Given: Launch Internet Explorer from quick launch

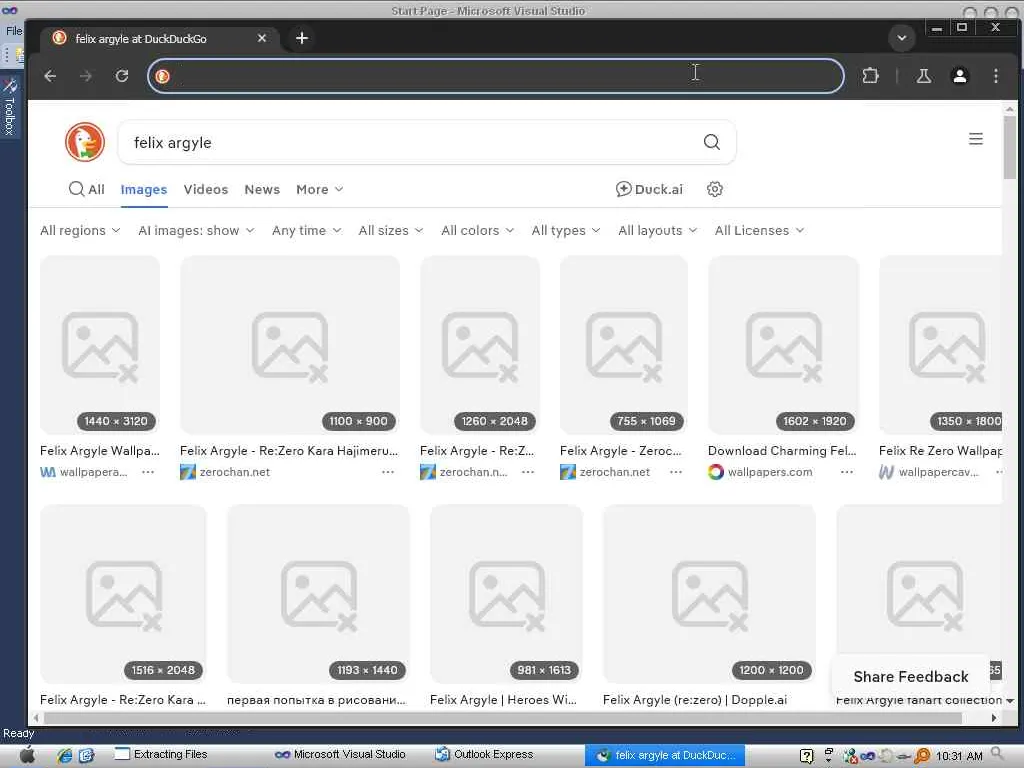Looking at the screenshot, I should pos(63,756).
